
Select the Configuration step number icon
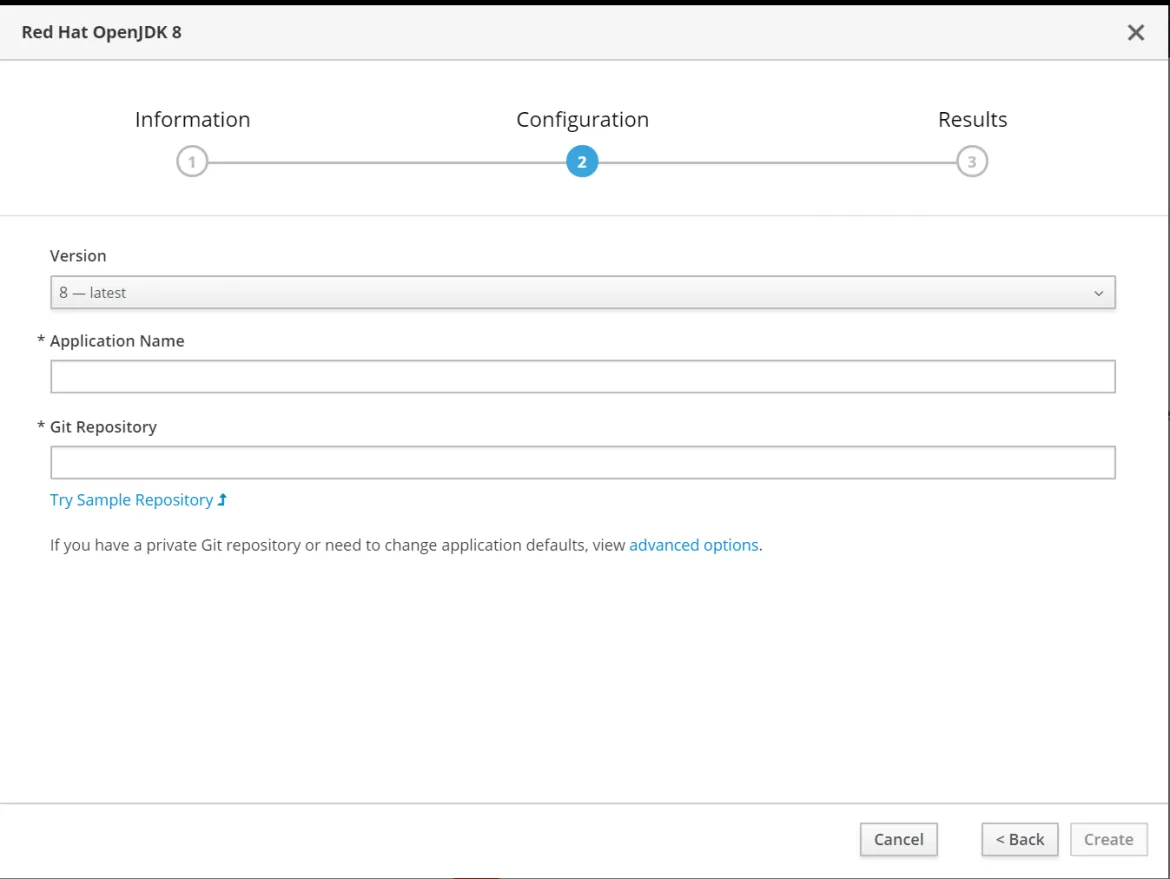coord(582,160)
